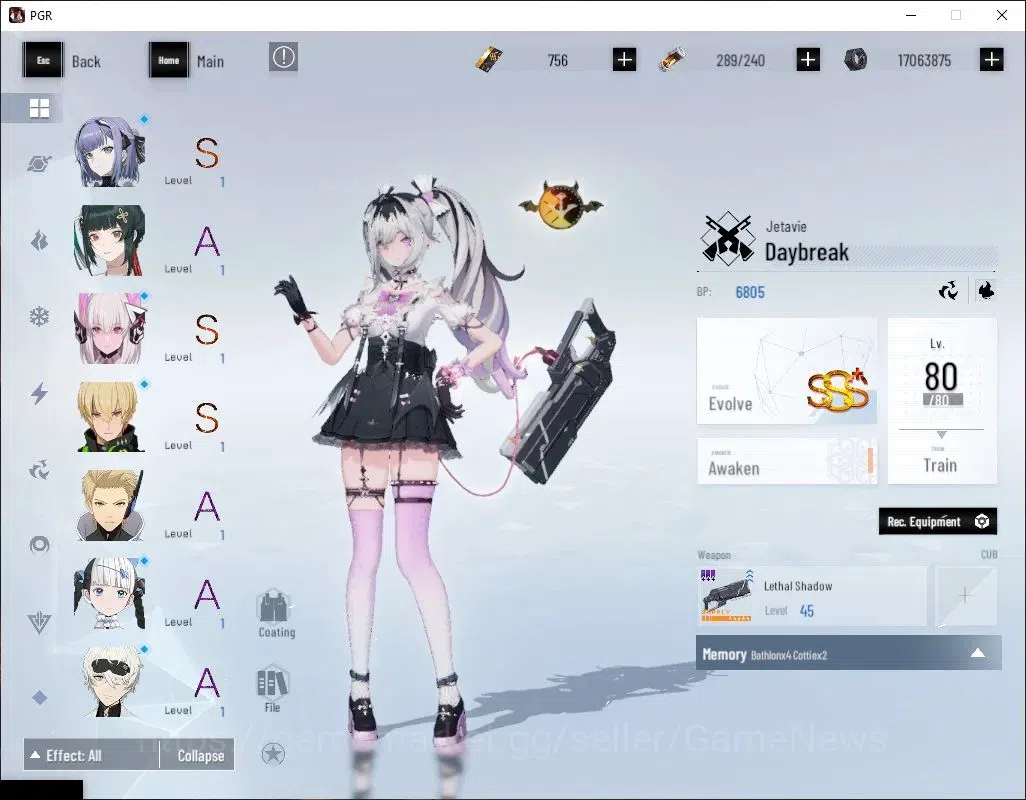Expand the Effect: All filter
Viewport: 1026px width, 800px height.
coord(92,756)
